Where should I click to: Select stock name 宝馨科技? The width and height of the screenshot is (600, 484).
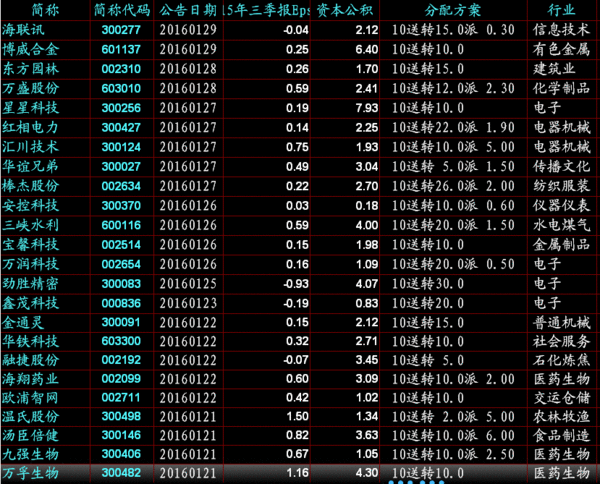point(31,244)
